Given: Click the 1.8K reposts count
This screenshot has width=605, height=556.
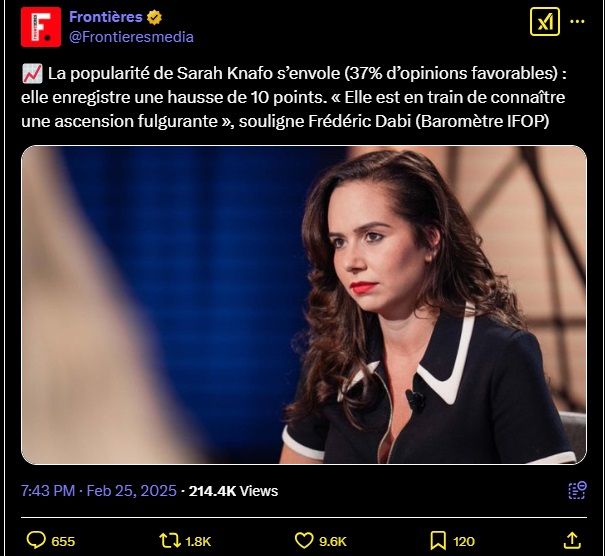Looking at the screenshot, I should pos(198,541).
